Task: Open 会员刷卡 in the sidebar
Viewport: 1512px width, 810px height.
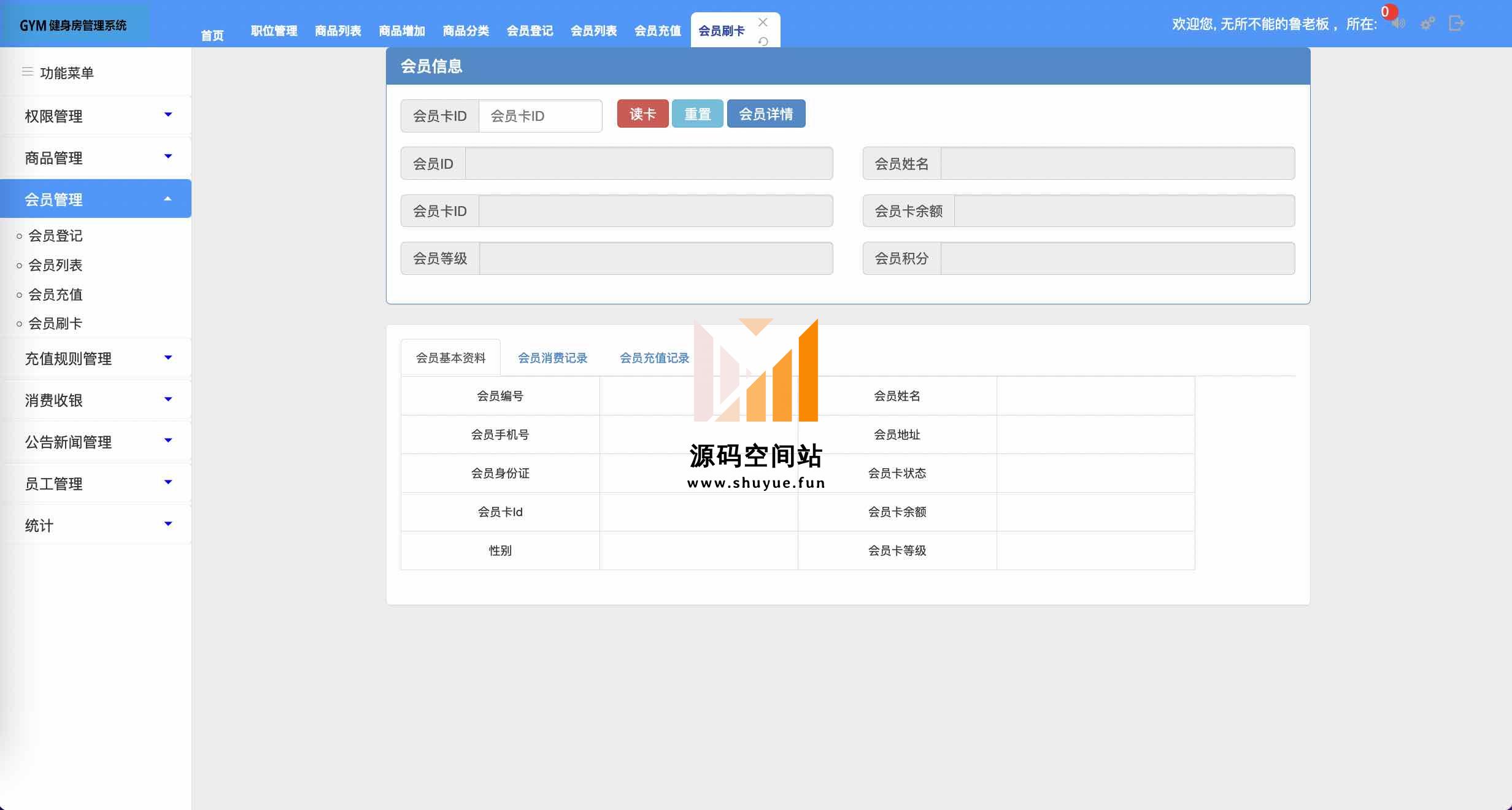Action: tap(55, 323)
